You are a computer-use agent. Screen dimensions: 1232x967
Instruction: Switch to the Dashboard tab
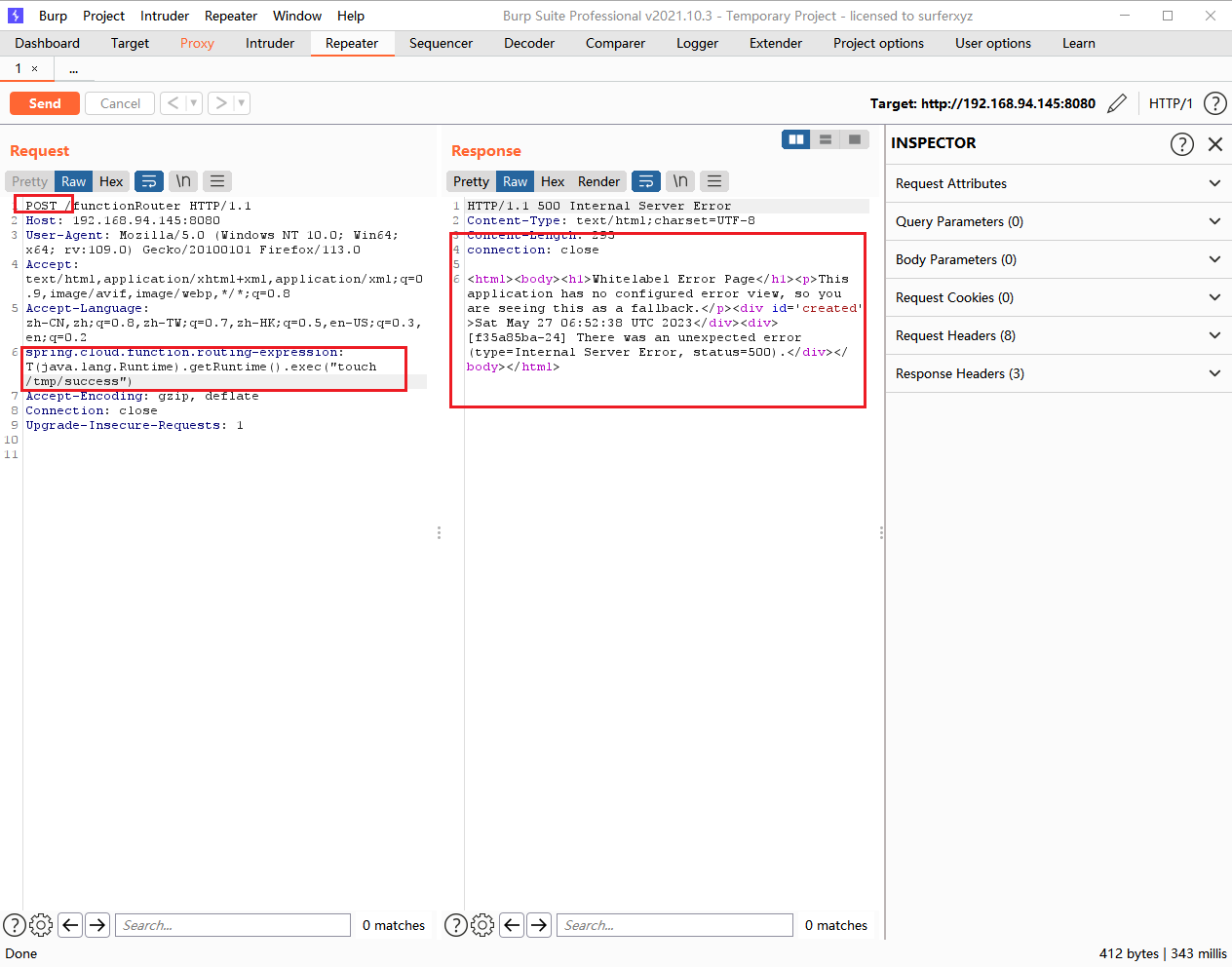48,43
